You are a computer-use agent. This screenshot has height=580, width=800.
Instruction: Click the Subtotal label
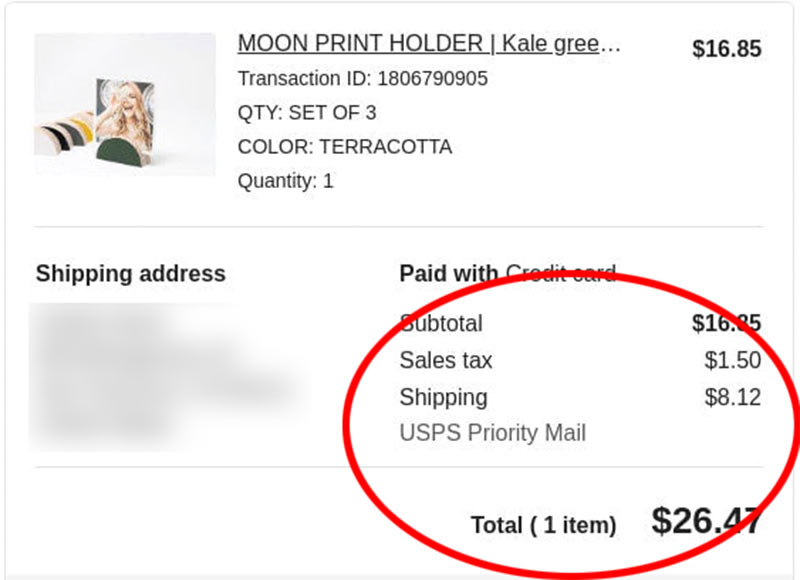(x=441, y=323)
